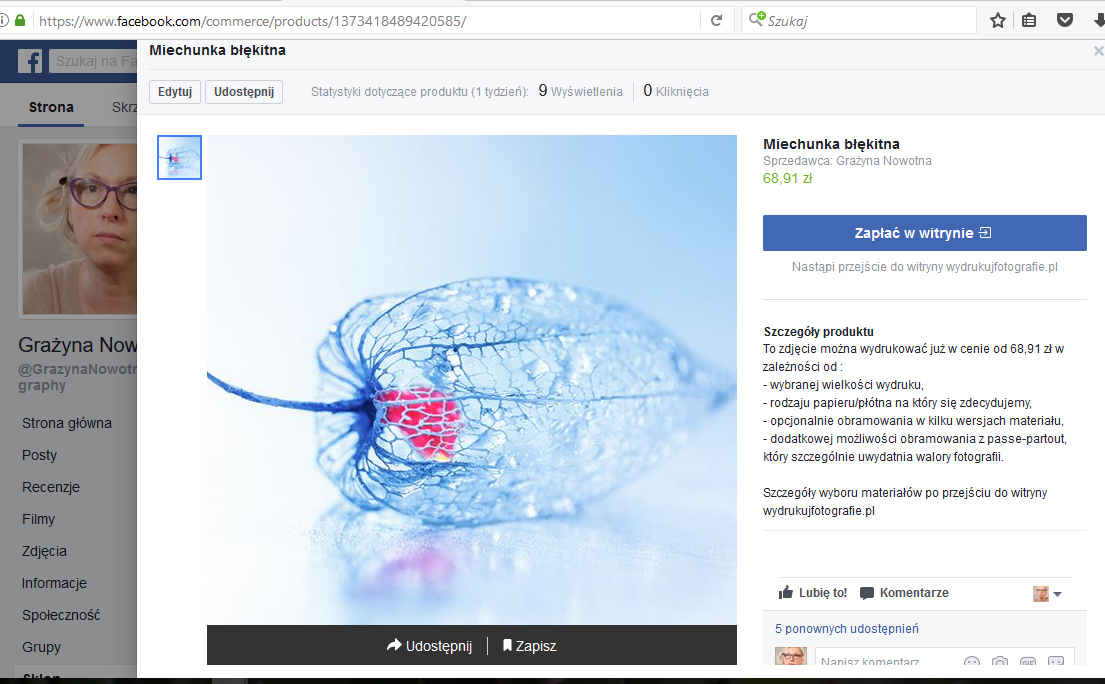Viewport: 1105px width, 684px height.
Task: Select the Strona tab
Action: coord(51,107)
